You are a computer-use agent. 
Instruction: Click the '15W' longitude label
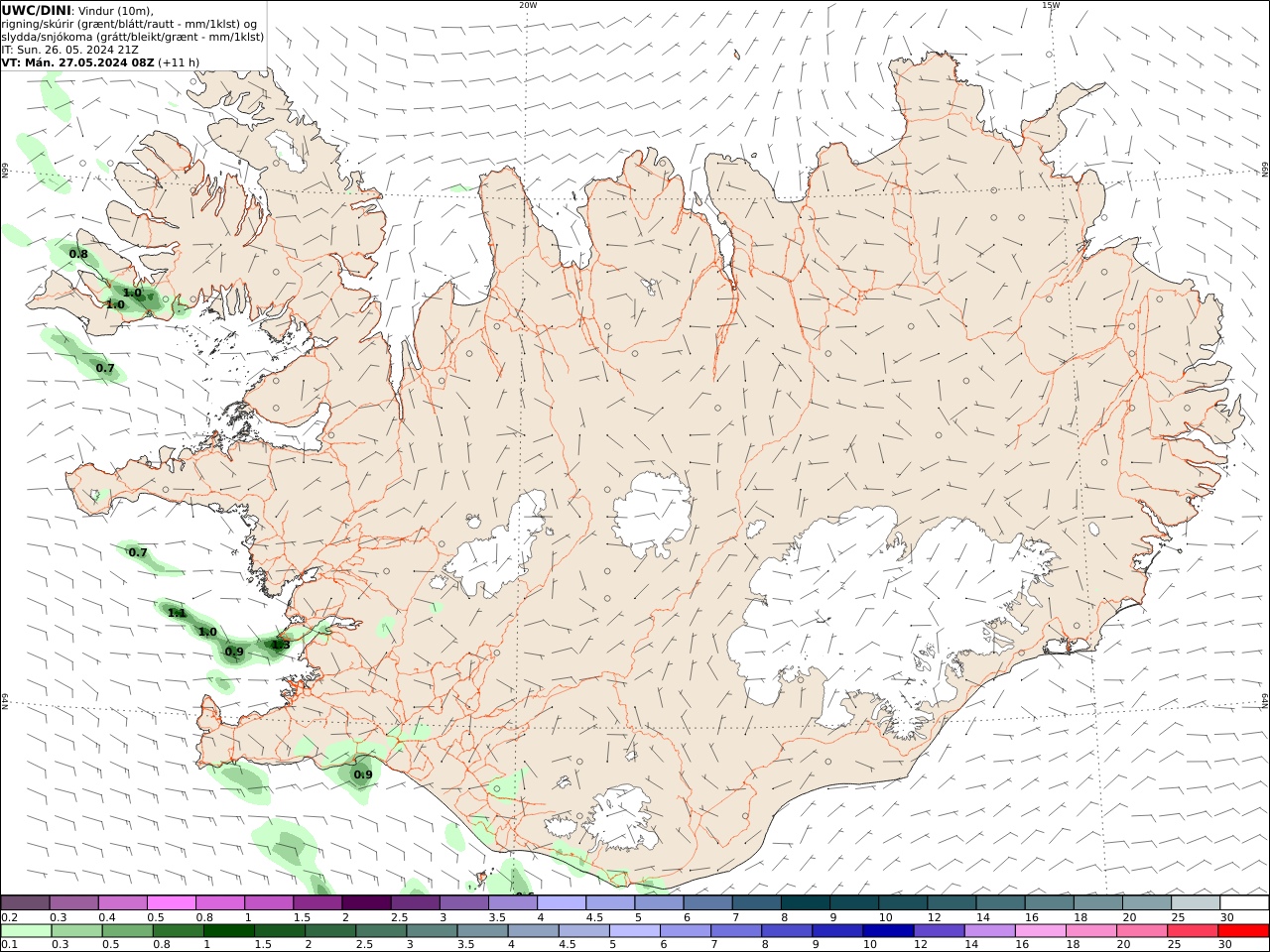click(x=1050, y=5)
